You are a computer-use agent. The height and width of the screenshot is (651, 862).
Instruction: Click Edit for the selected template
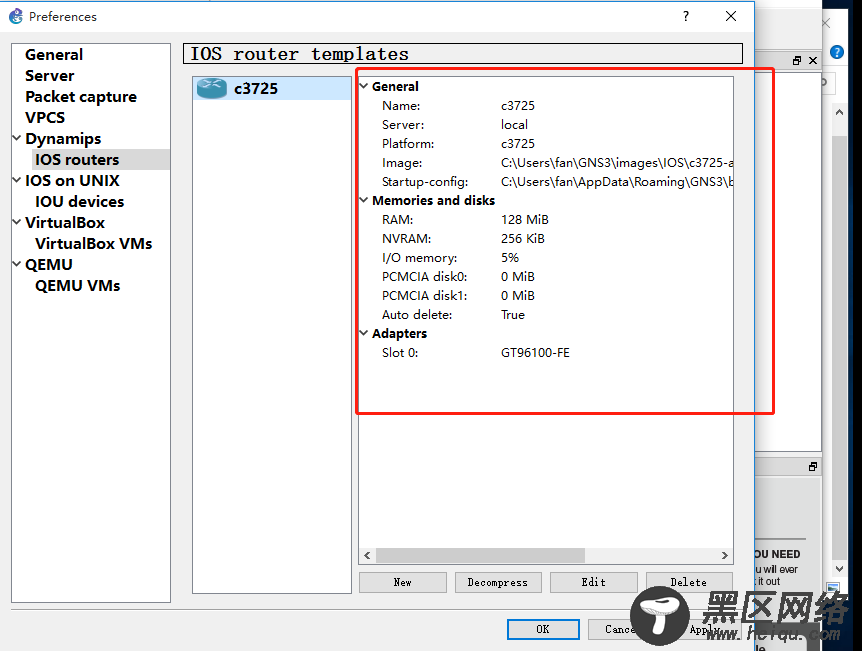pos(594,582)
